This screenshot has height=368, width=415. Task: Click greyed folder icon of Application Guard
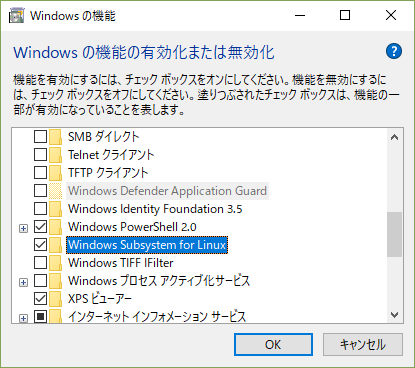(x=55, y=191)
